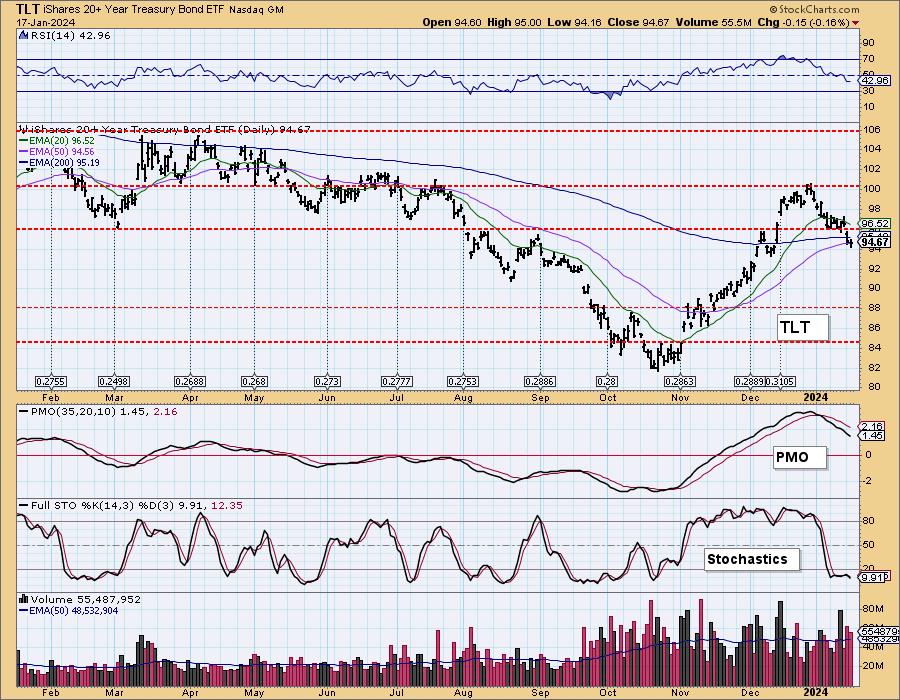Click the 0.2889 cycle label near Dec
Image resolution: width=900 pixels, height=700 pixels.
click(x=750, y=382)
